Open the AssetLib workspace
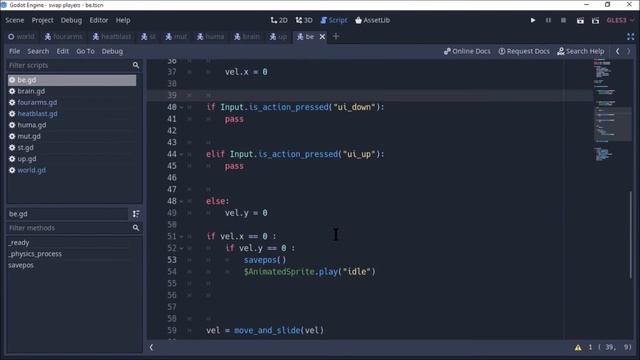Image resolution: width=640 pixels, height=360 pixels. (373, 20)
